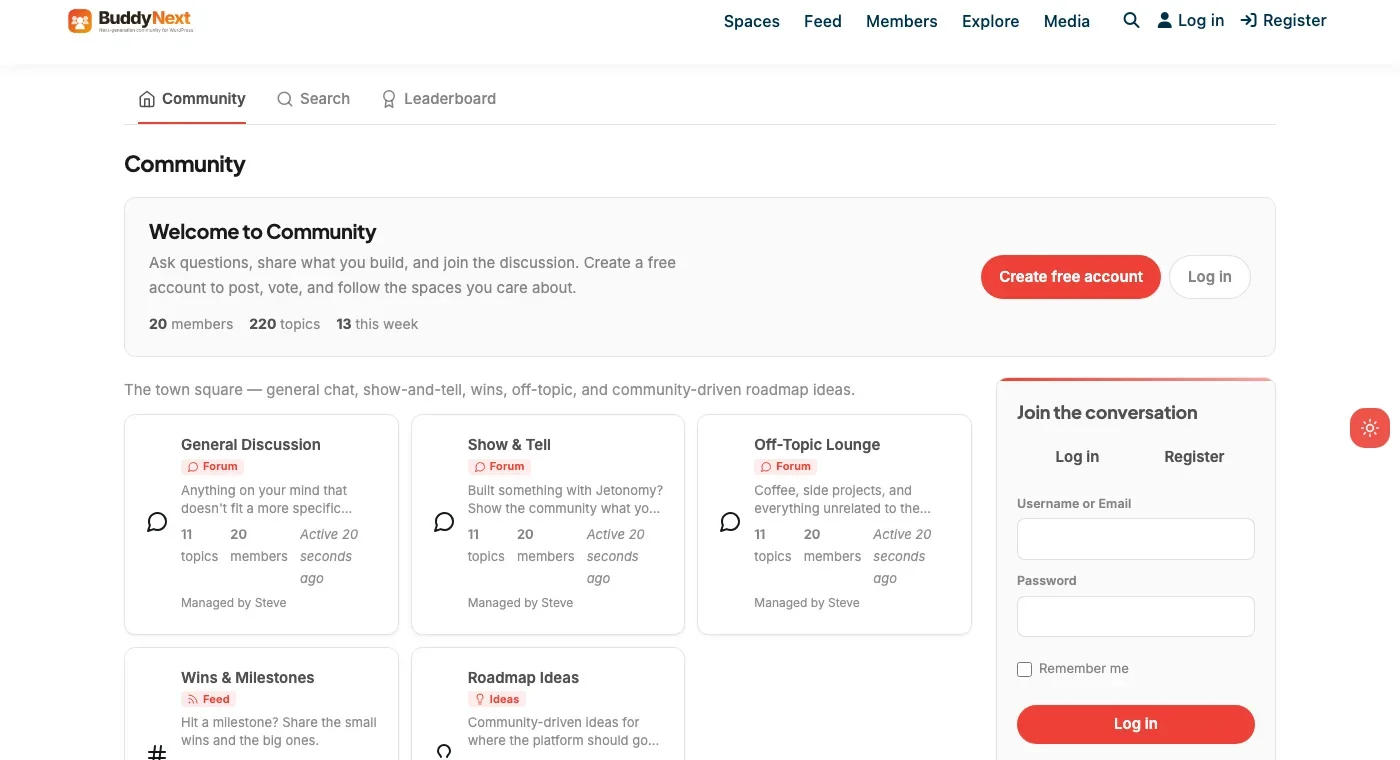Click Create free account button
This screenshot has width=1400, height=760.
[1071, 277]
